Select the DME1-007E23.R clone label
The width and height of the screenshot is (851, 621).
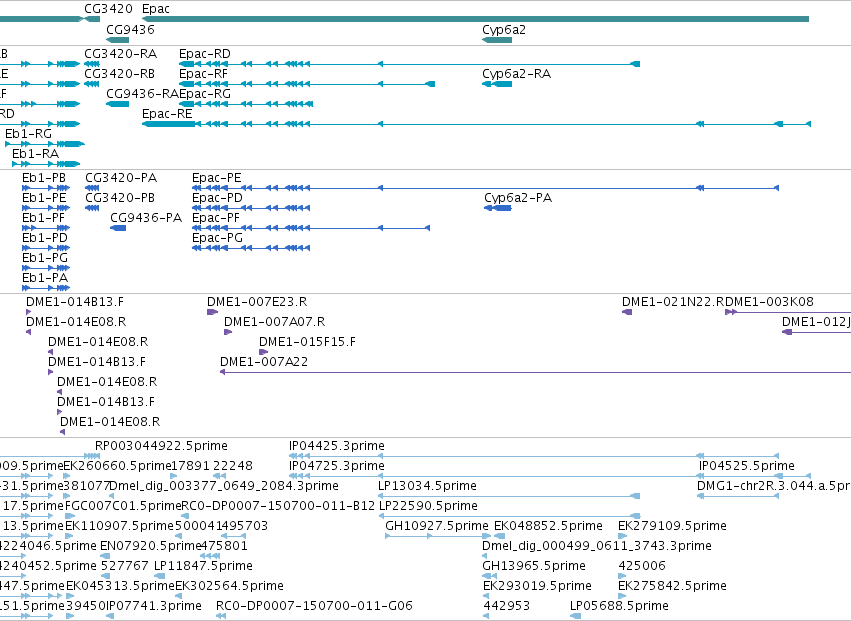click(257, 302)
